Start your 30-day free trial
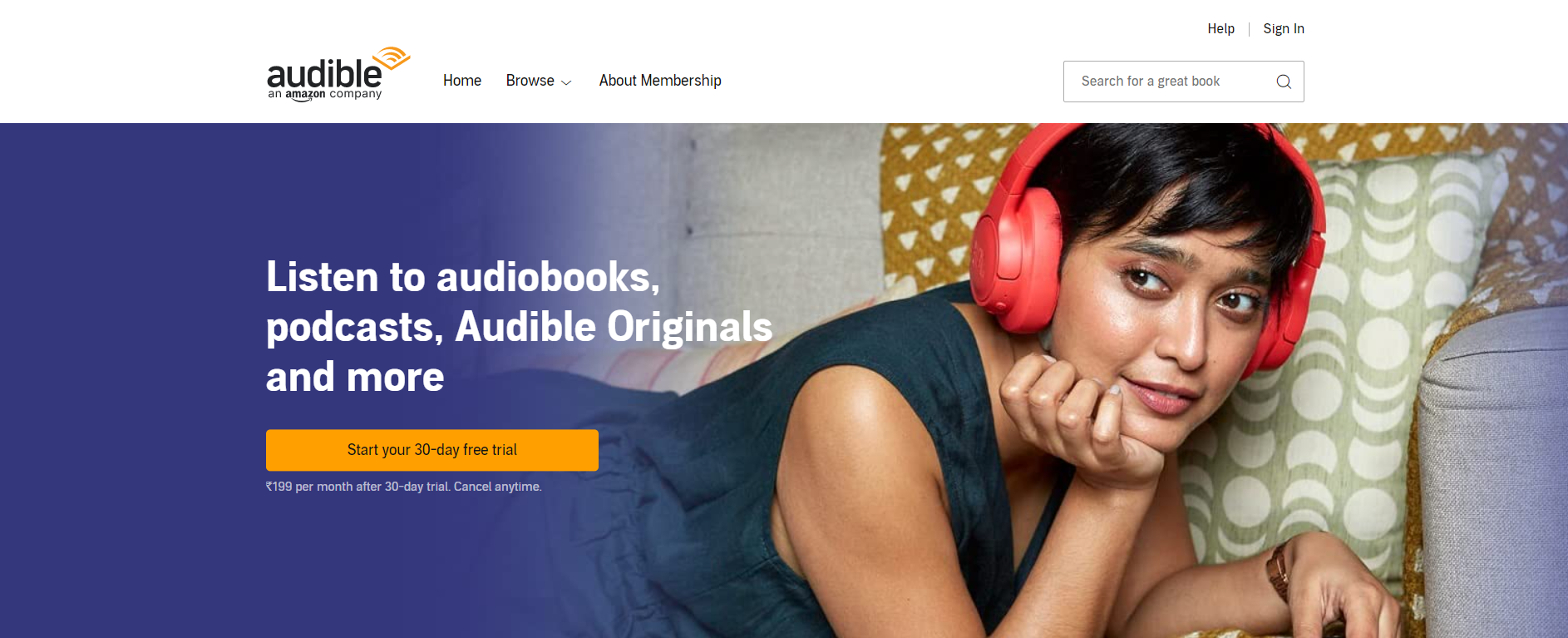 tap(432, 450)
